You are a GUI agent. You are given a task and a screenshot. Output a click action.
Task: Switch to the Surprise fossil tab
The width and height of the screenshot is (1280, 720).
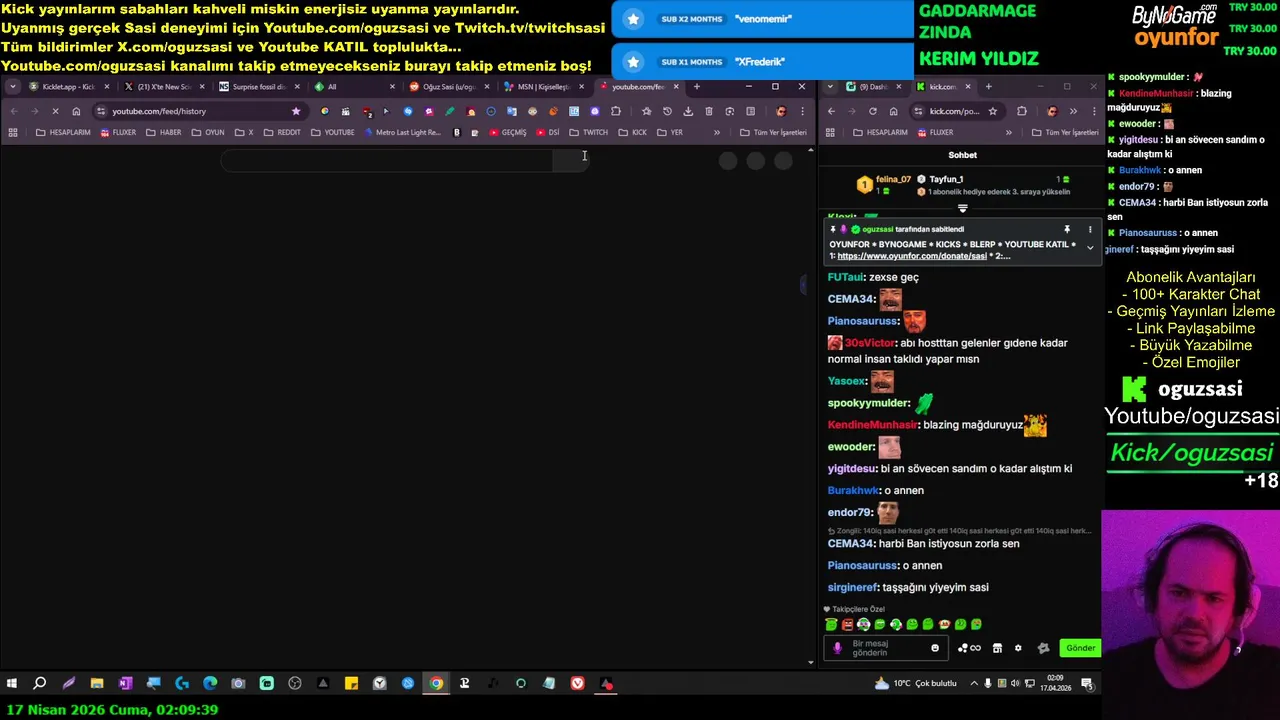tap(259, 87)
